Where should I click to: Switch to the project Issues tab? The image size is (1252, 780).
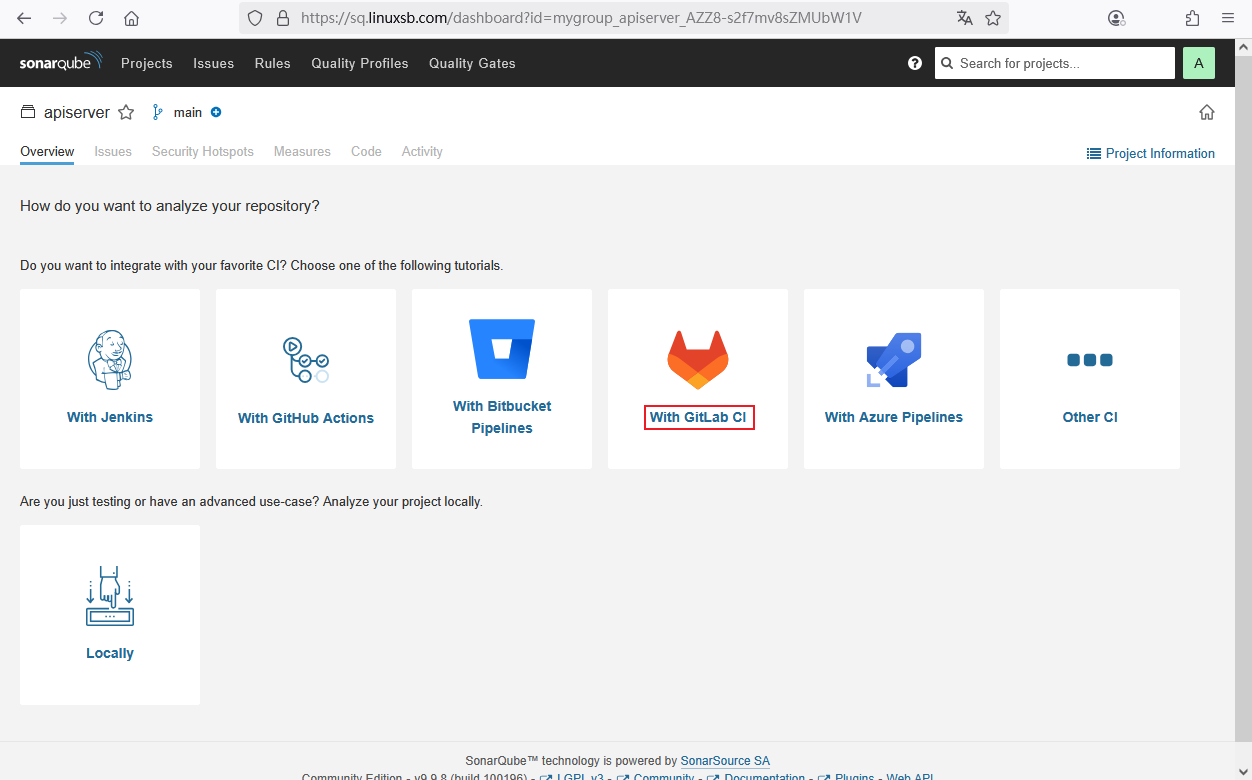pyautogui.click(x=113, y=152)
